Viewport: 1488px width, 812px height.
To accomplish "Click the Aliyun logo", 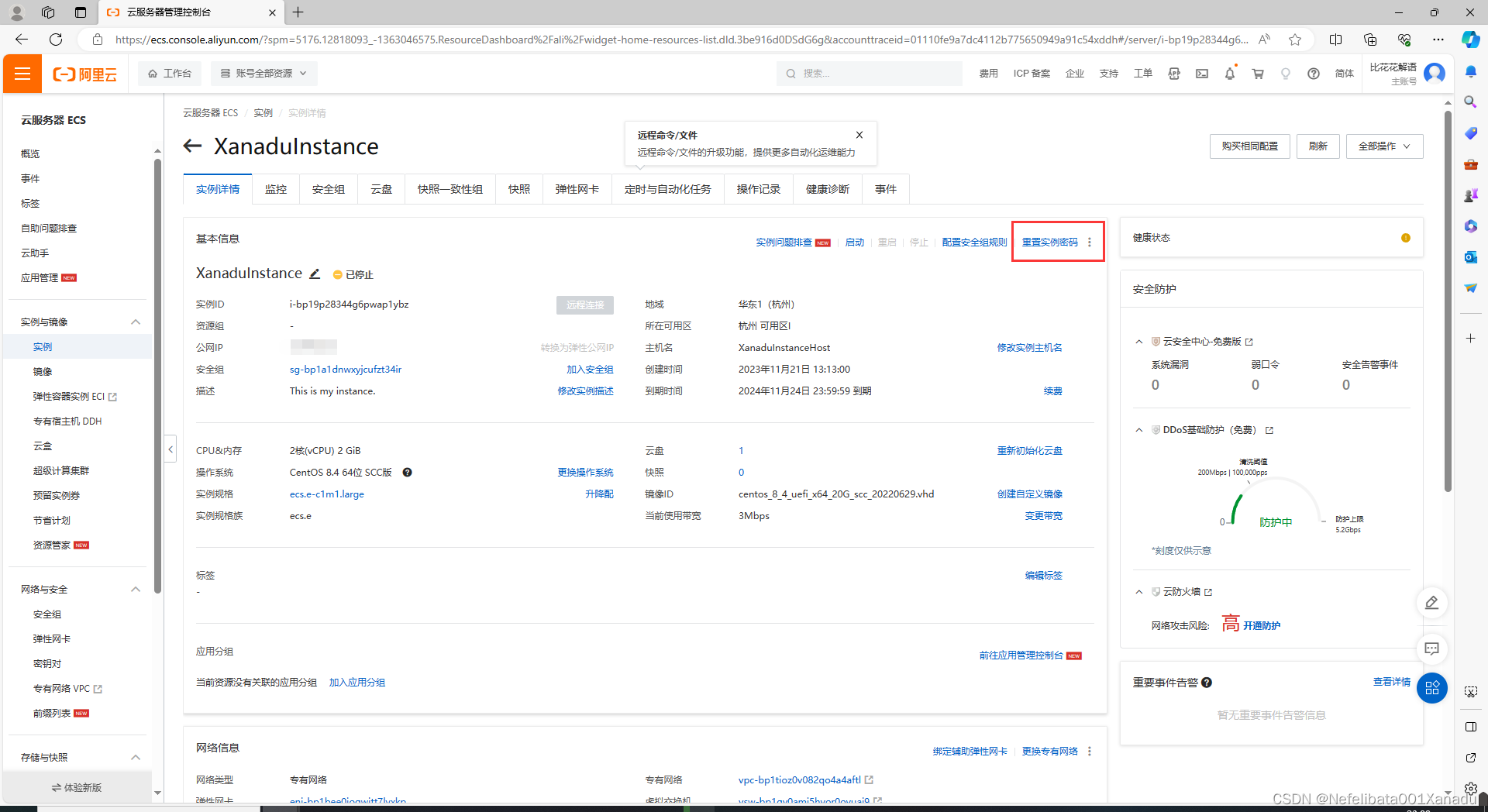I will click(84, 74).
